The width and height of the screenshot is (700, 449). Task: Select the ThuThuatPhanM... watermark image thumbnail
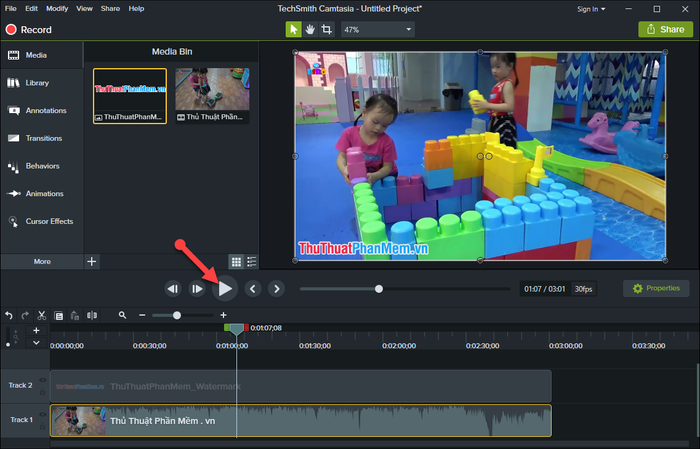130,96
